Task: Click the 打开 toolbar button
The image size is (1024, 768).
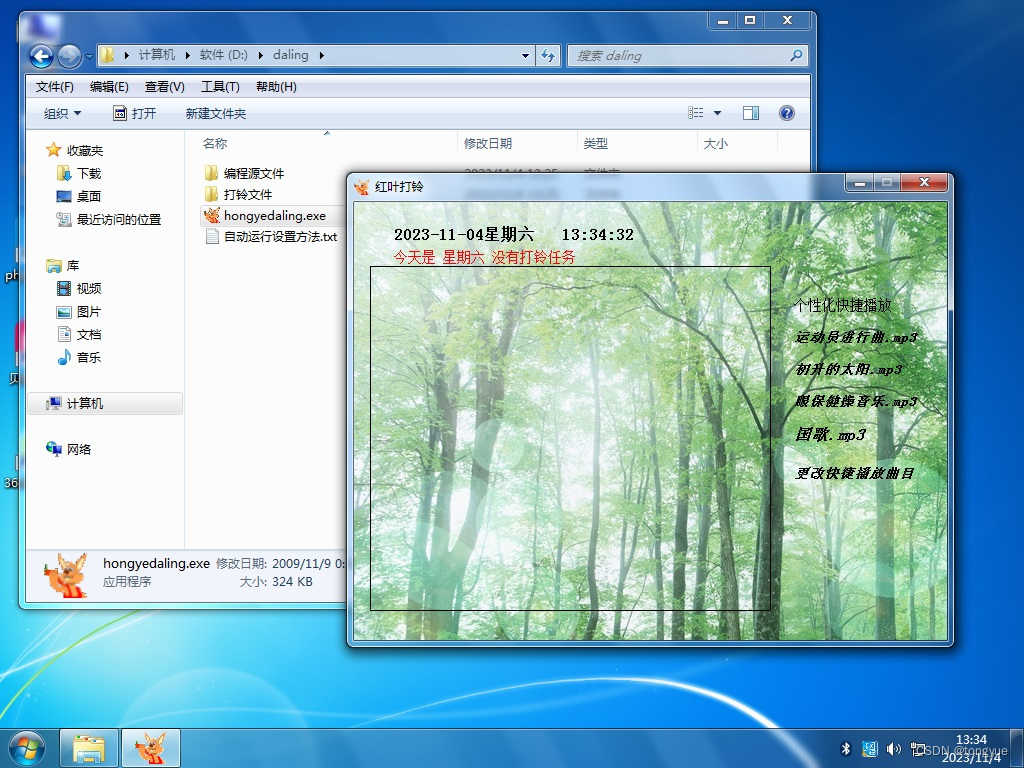Action: [x=135, y=114]
